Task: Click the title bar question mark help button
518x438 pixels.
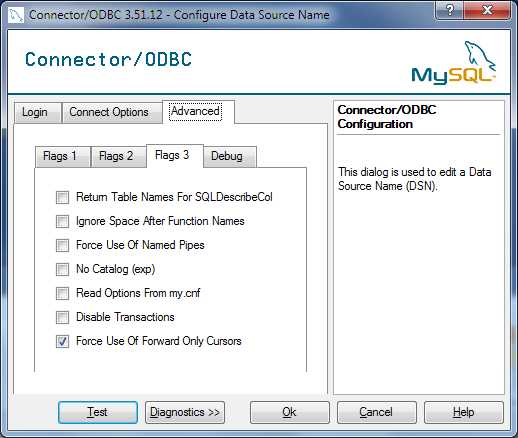Action: [449, 10]
